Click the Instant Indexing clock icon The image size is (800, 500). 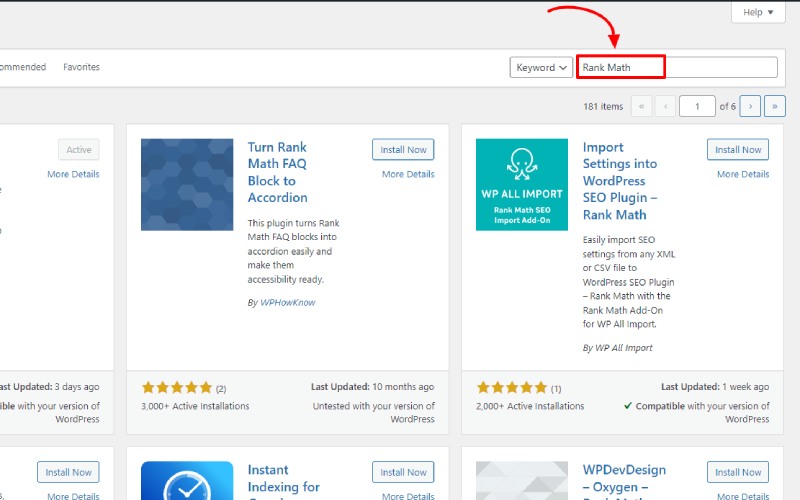(x=187, y=481)
